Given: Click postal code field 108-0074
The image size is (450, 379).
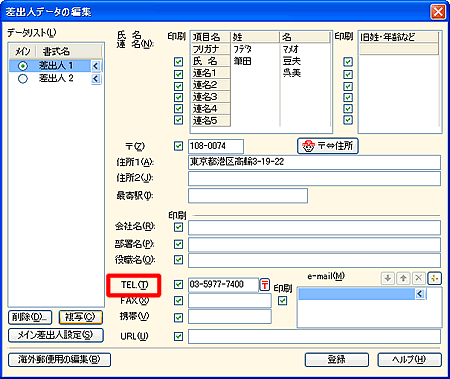Looking at the screenshot, I should (216, 146).
